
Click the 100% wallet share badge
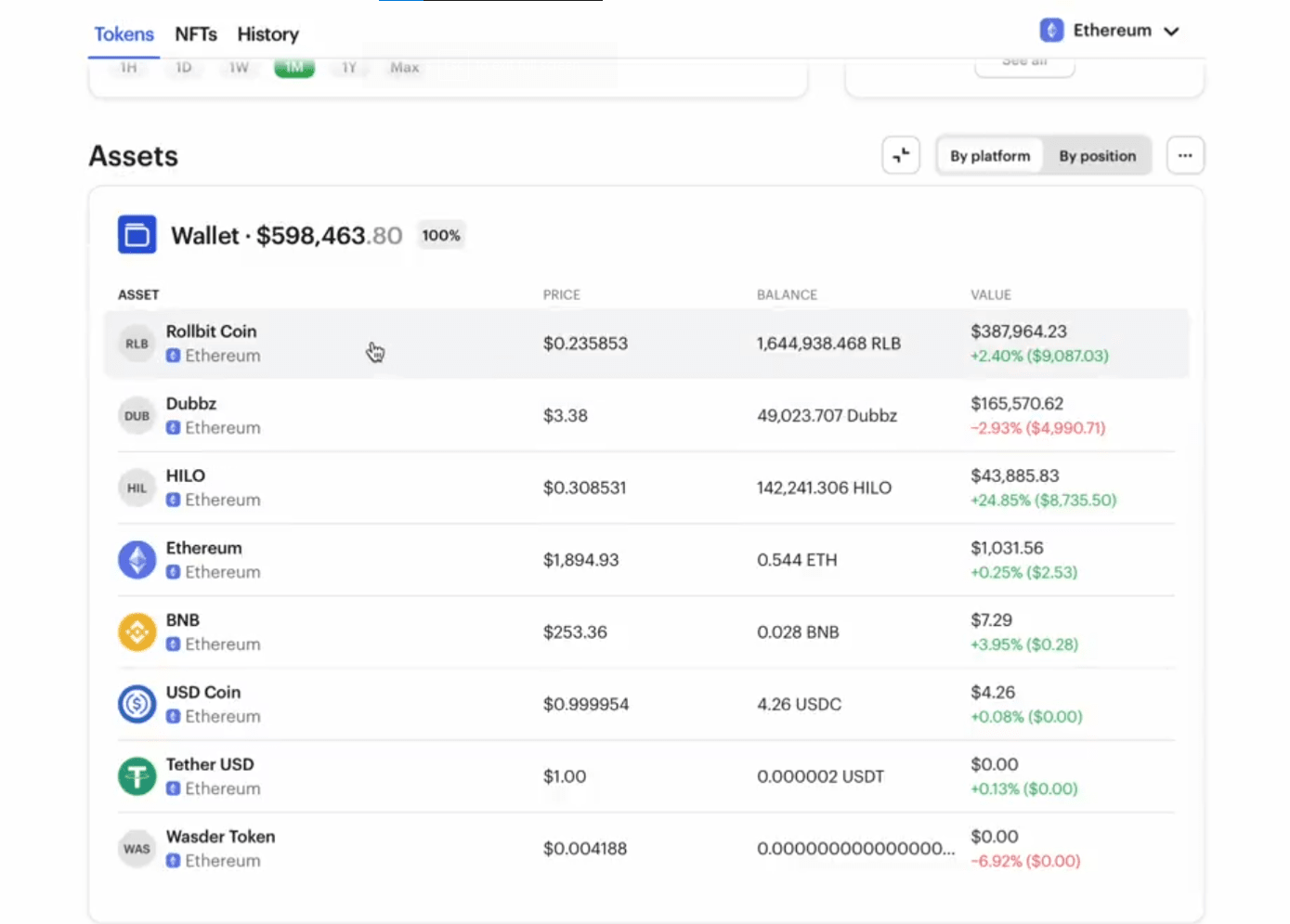pos(441,236)
